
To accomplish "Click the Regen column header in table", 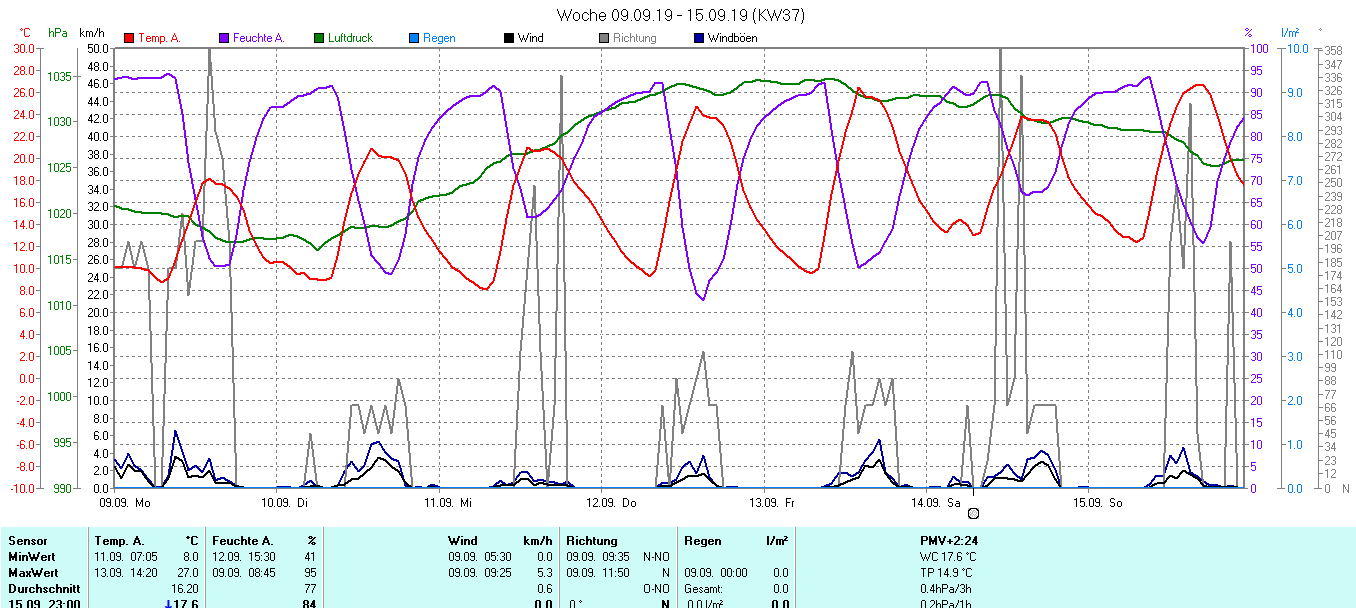I will (704, 541).
